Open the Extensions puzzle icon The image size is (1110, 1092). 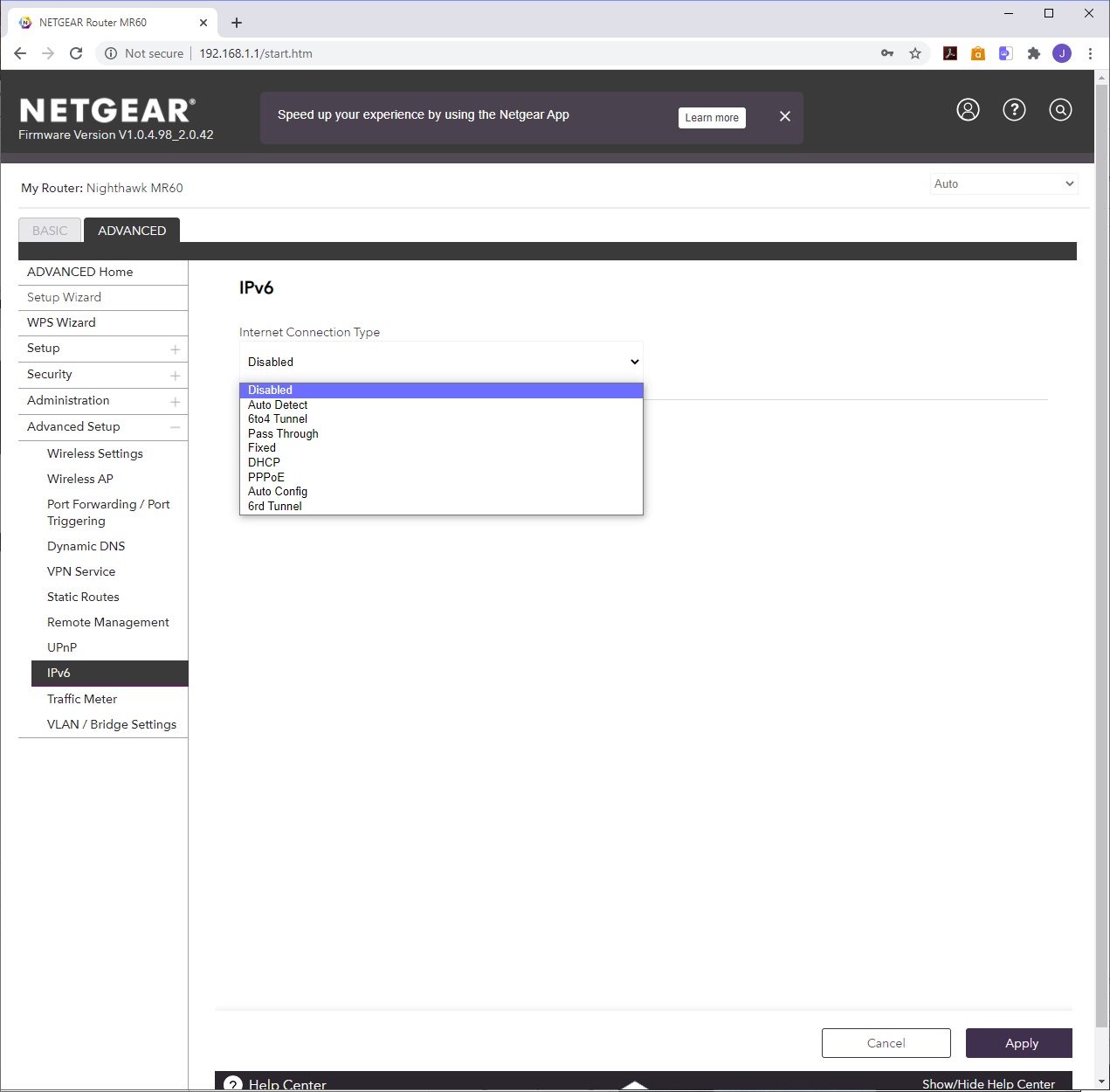pos(1034,53)
